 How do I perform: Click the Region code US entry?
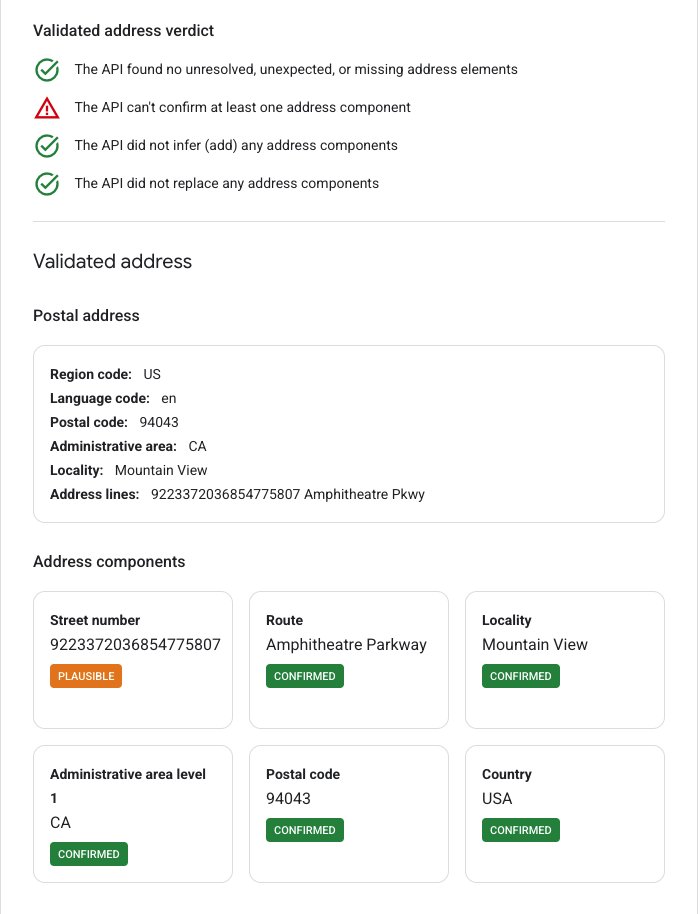(x=105, y=374)
